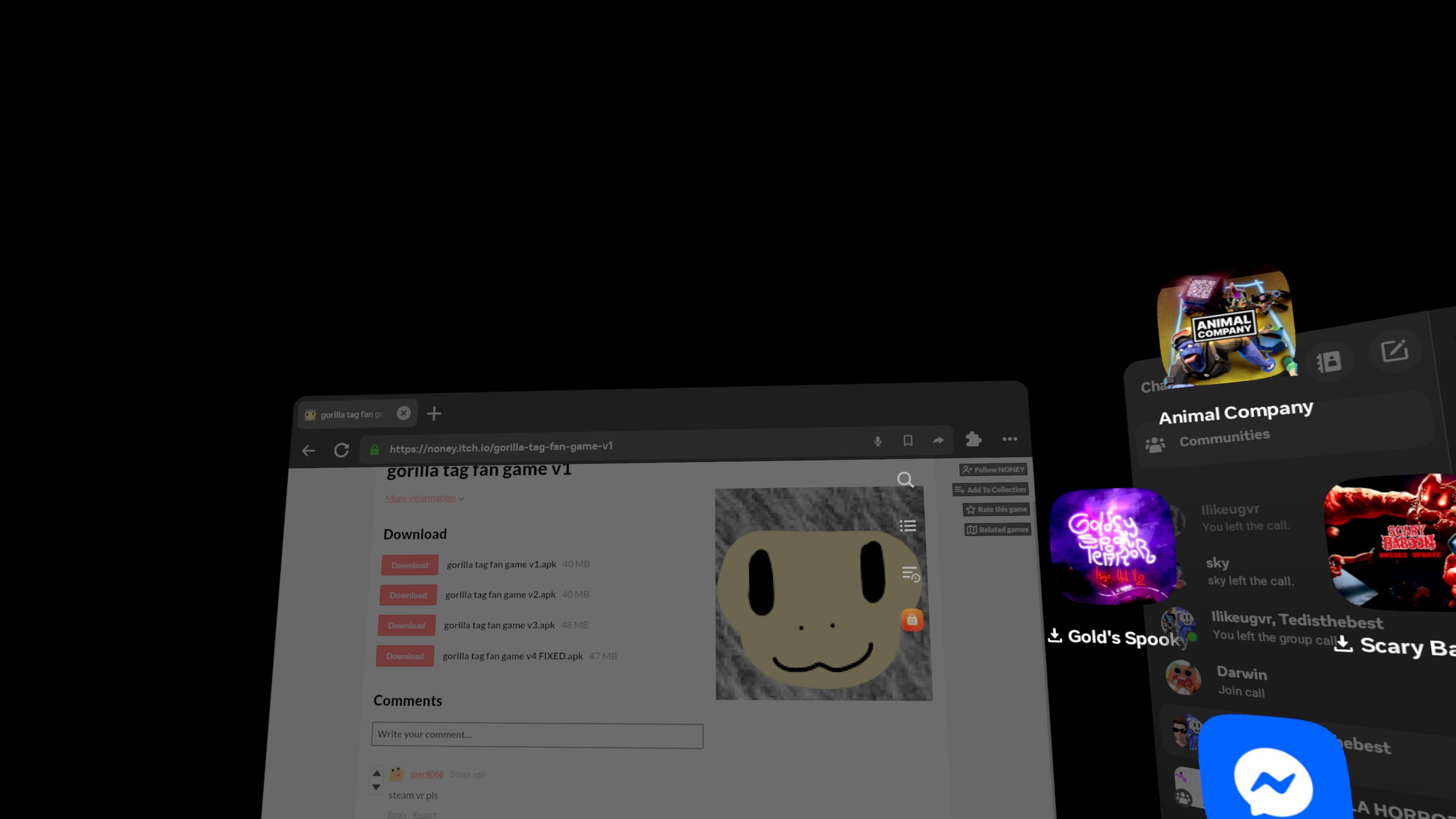Click the 'steam vr pls' comment text
The width and height of the screenshot is (1456, 819).
(413, 795)
